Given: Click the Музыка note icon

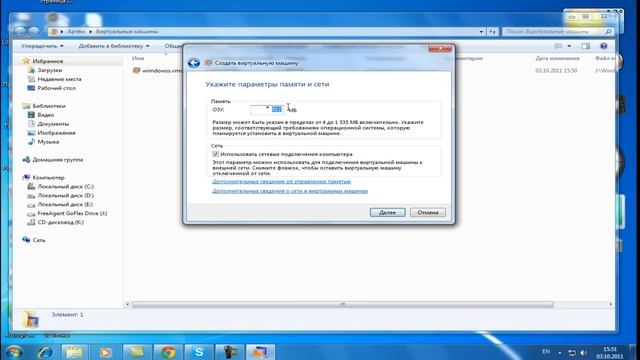Looking at the screenshot, I should (31, 142).
